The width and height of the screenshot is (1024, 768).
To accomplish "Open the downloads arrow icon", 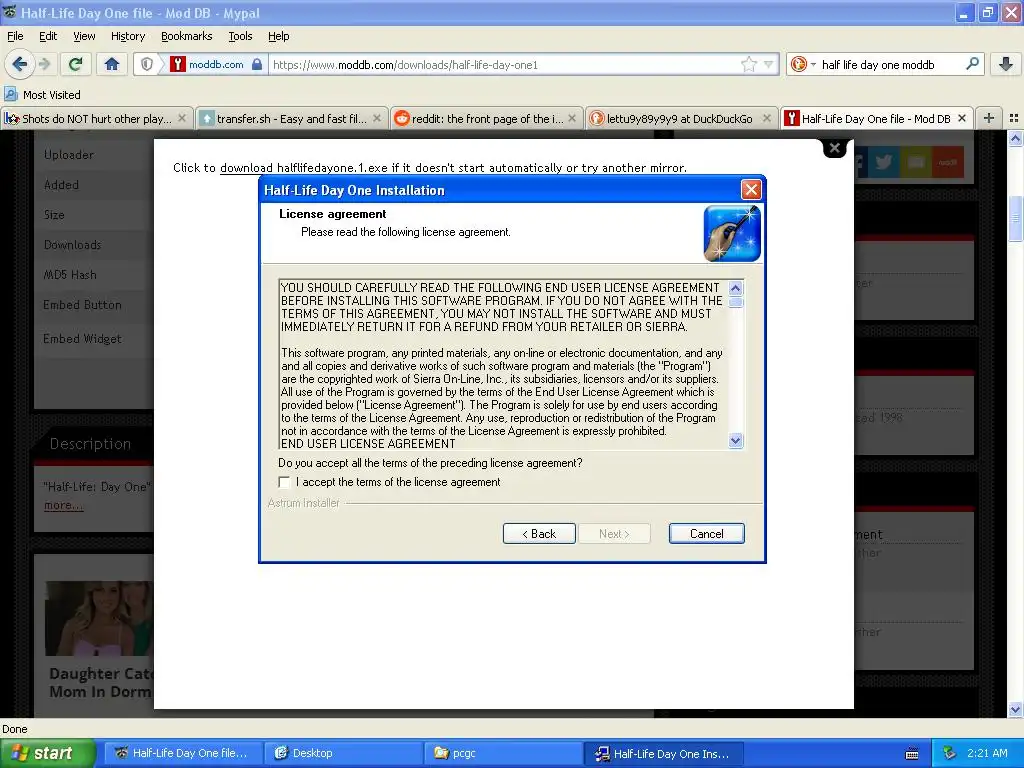I will click(x=1006, y=64).
